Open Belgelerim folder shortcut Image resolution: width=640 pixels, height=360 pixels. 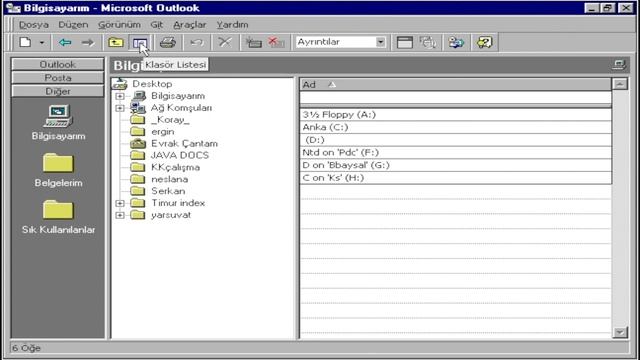(x=58, y=170)
